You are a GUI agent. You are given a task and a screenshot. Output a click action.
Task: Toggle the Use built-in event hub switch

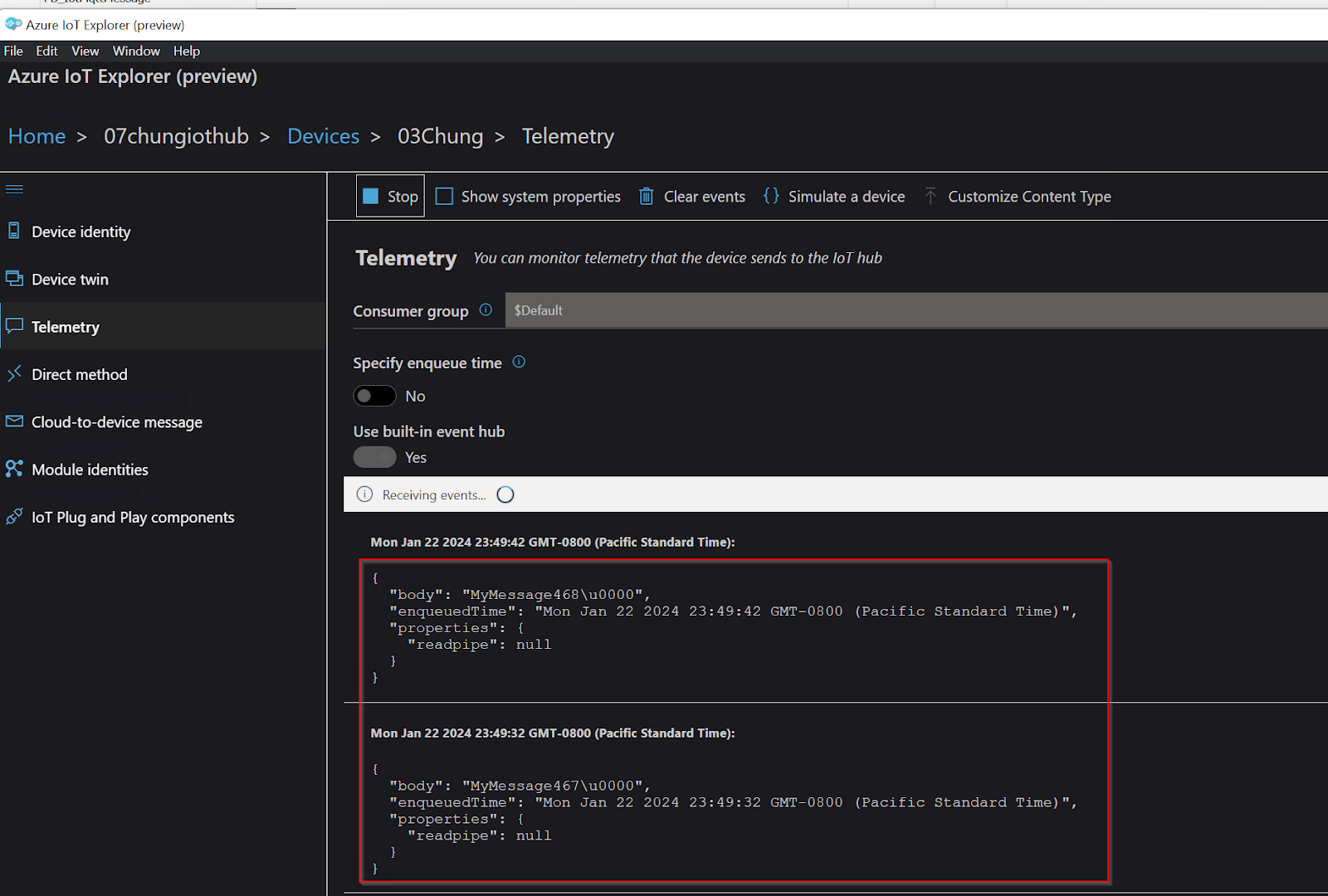tap(374, 457)
